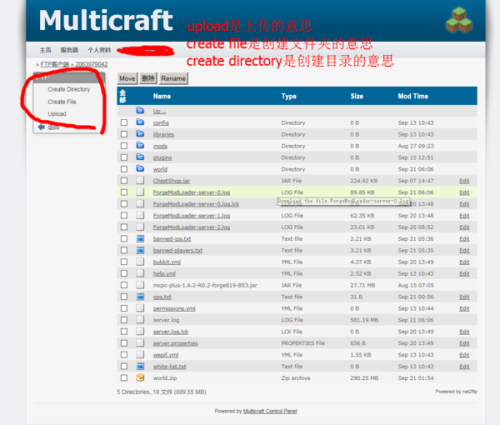Screen dimensions: 500x425
Task: Open Create Directory in sidebar menu
Action: (x=69, y=89)
